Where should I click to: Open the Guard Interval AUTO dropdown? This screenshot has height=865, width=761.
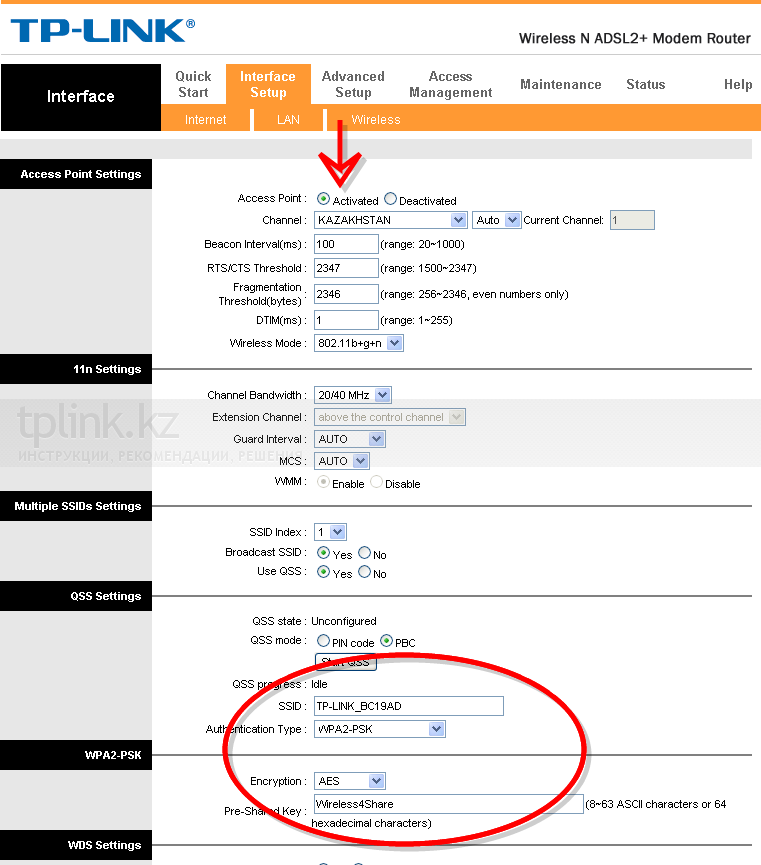[x=349, y=439]
